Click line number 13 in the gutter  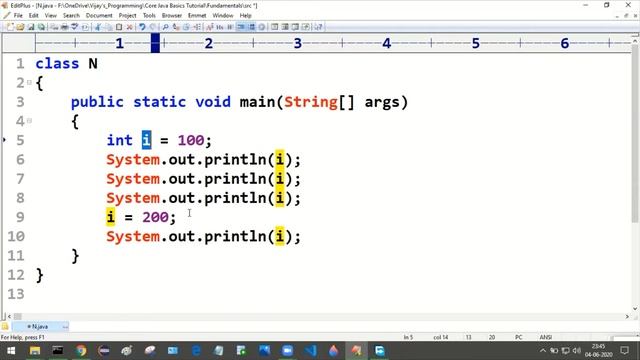(x=16, y=294)
